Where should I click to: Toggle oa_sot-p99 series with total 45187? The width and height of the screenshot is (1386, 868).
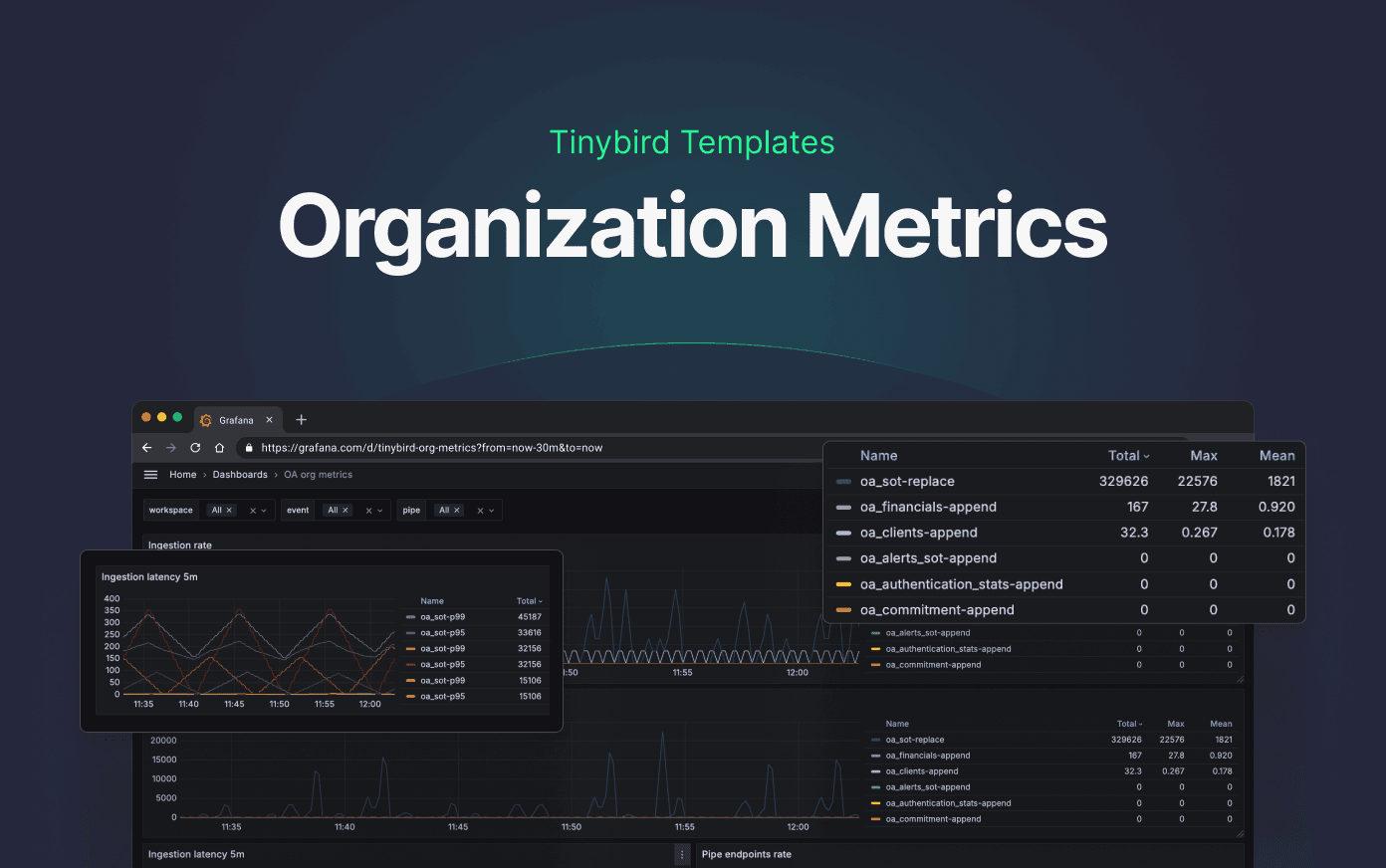[x=442, y=617]
